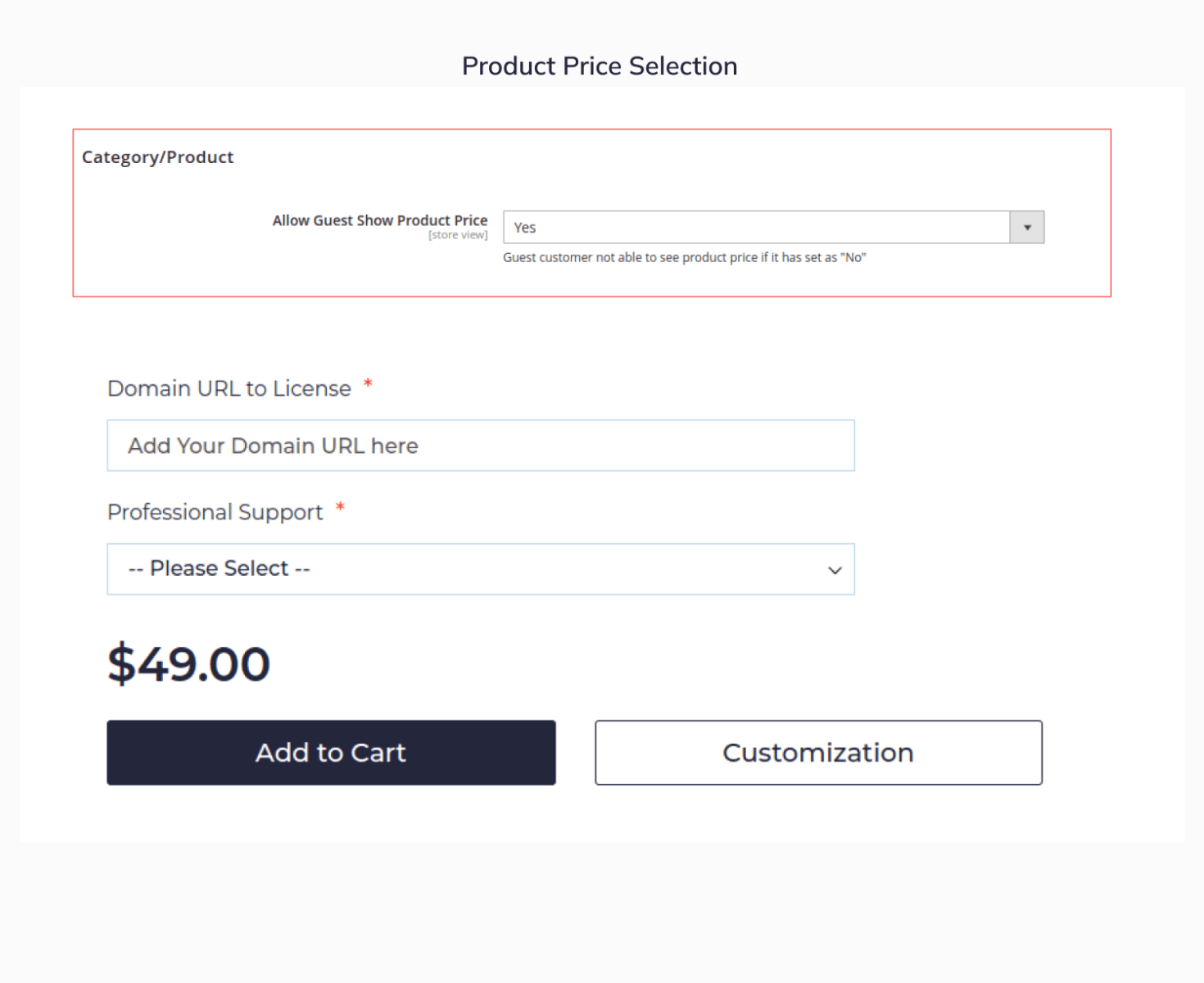Click the red asterisk beside Professional Support

(340, 508)
